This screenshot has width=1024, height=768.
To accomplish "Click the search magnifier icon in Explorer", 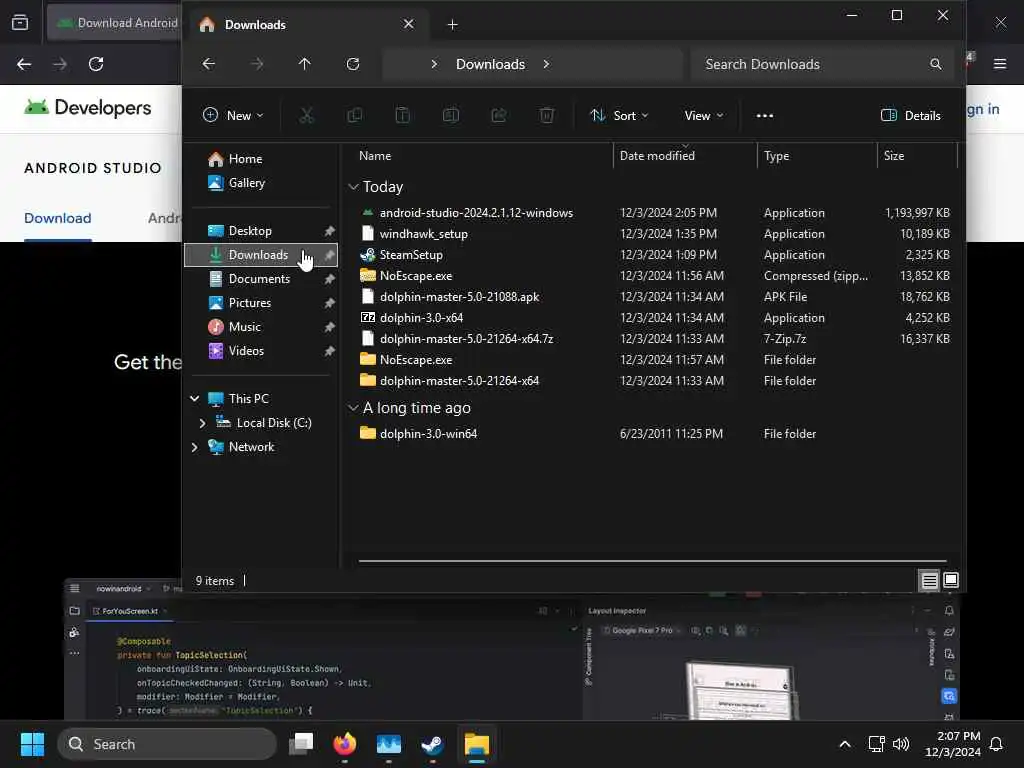I will coord(936,64).
